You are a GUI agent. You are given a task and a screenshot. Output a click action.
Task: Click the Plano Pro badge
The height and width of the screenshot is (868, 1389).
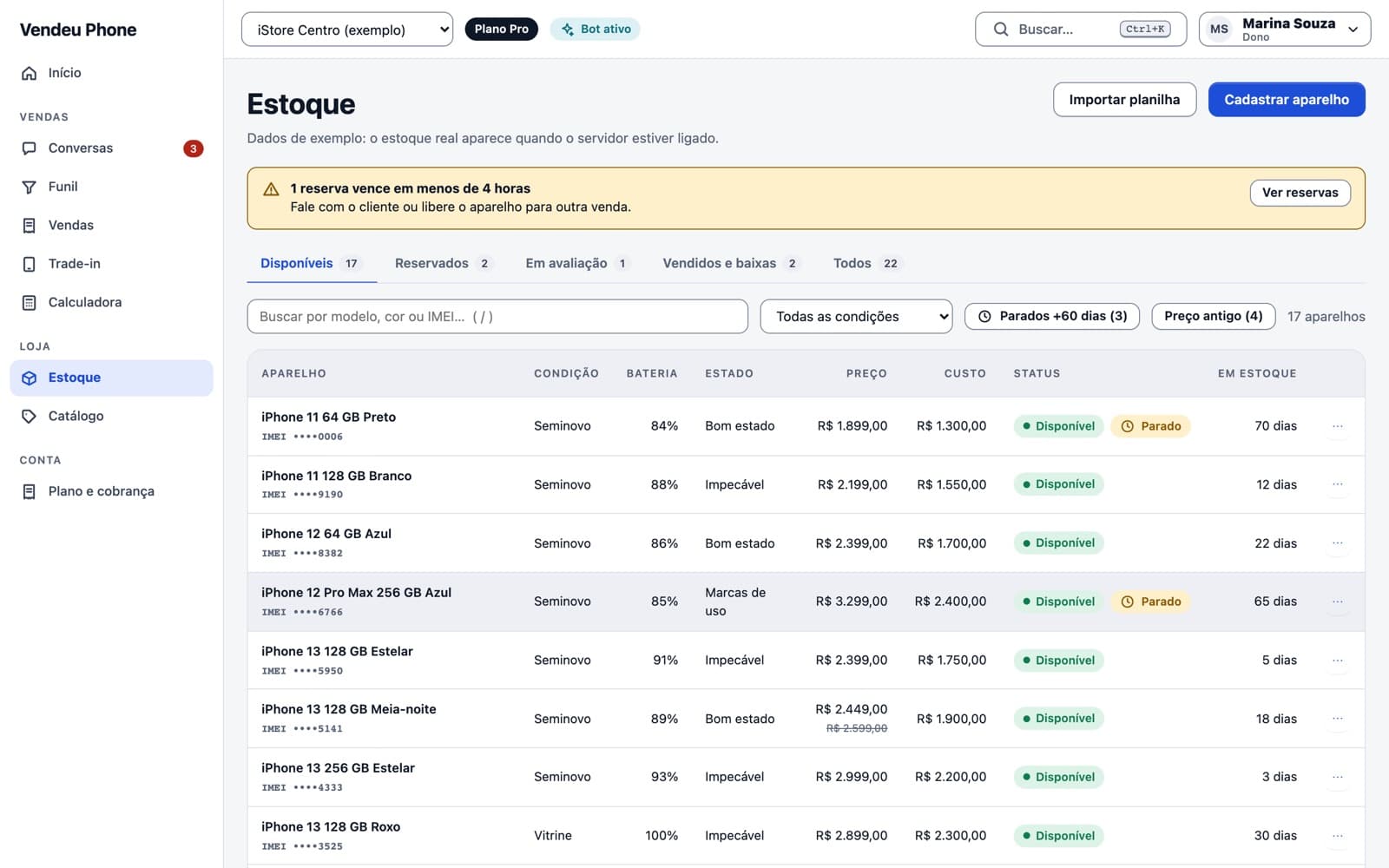pyautogui.click(x=502, y=30)
